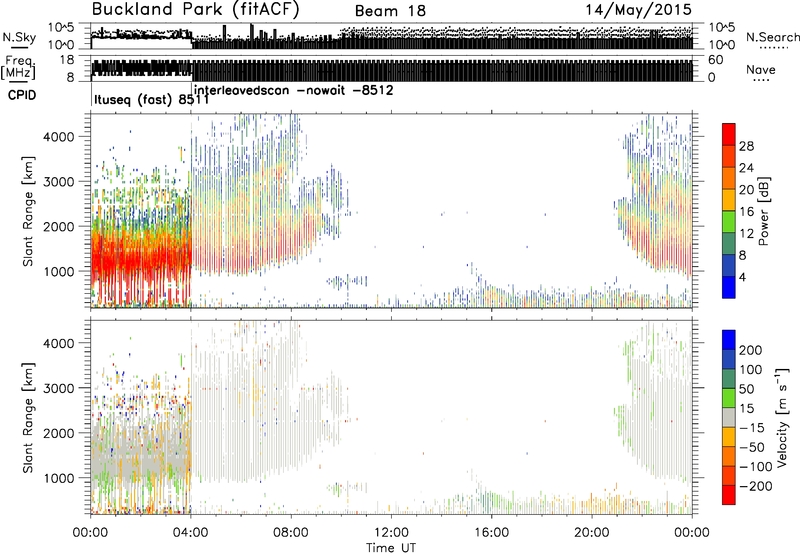Select the 'N.Search' legend label
Viewport: 800px width, 554px height.
pyautogui.click(x=772, y=37)
